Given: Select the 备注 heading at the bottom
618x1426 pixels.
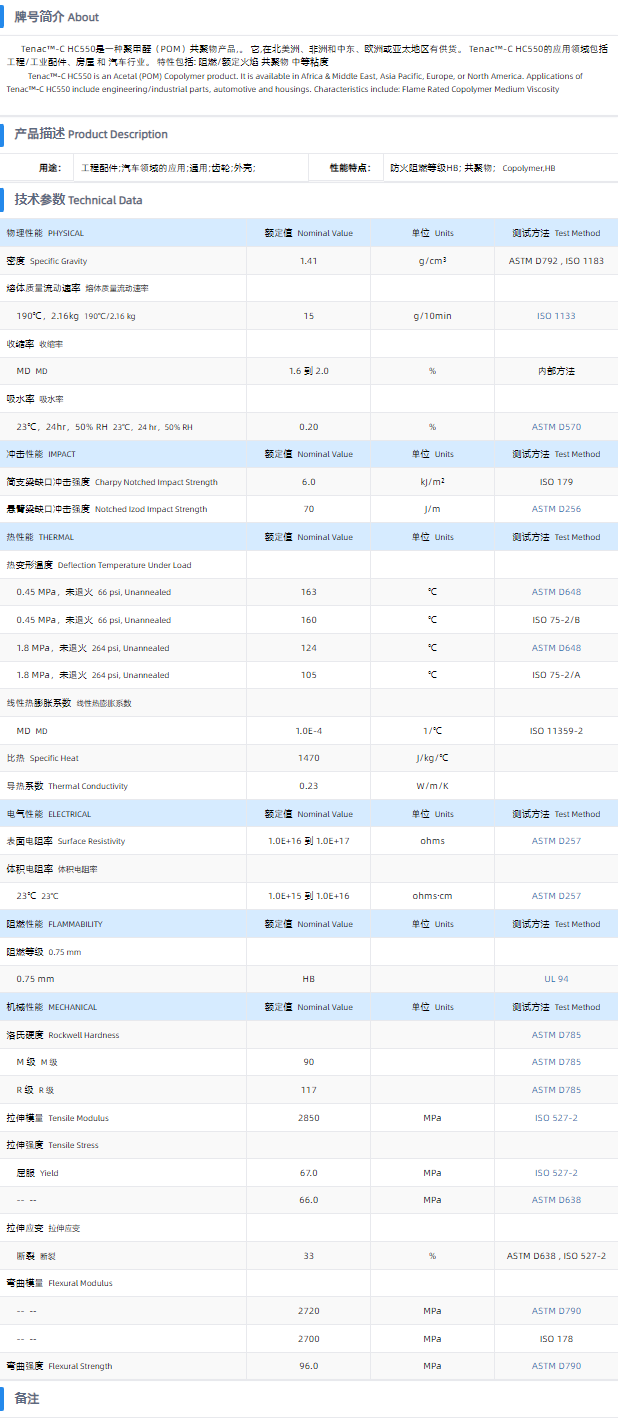Looking at the screenshot, I should (27, 1399).
